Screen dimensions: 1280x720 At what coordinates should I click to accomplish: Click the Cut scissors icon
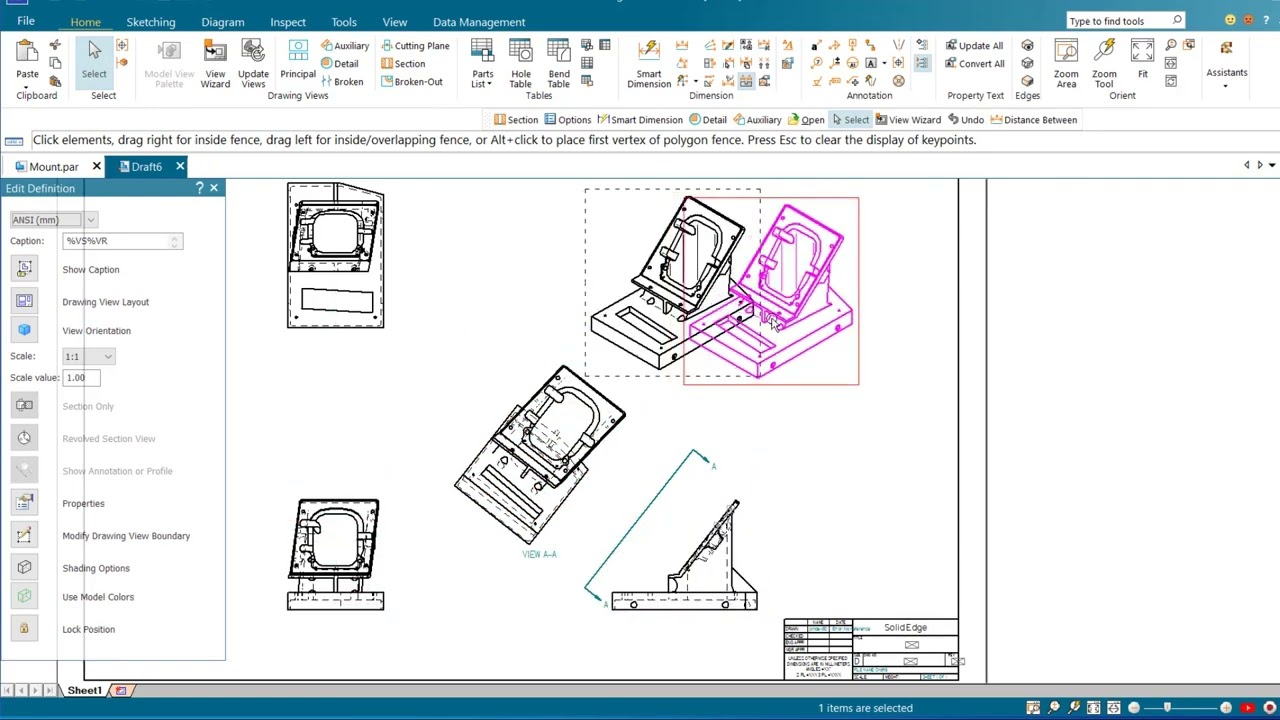click(55, 45)
